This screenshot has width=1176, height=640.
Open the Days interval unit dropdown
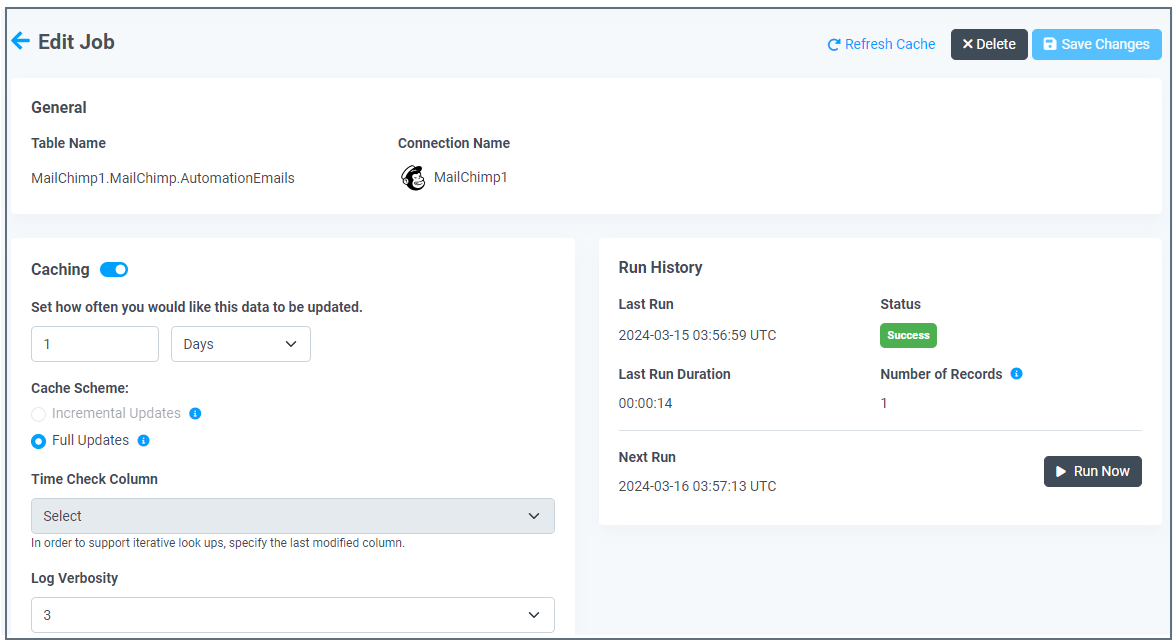(x=241, y=344)
